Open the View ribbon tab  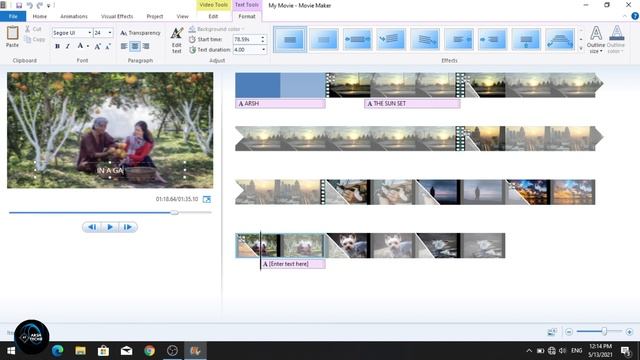(x=182, y=16)
